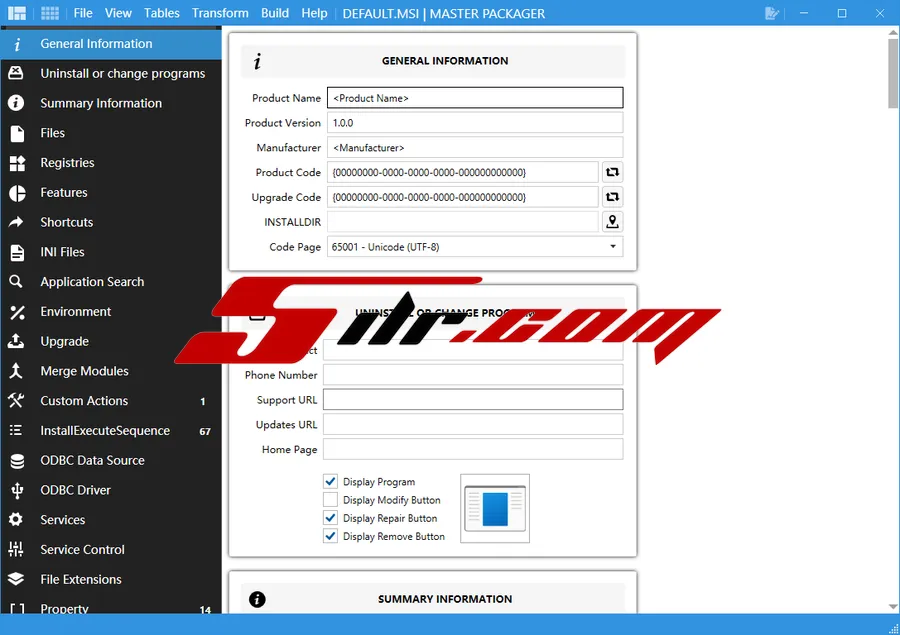Go to Summary Information in sidebar
Image resolution: width=900 pixels, height=635 pixels.
click(111, 103)
